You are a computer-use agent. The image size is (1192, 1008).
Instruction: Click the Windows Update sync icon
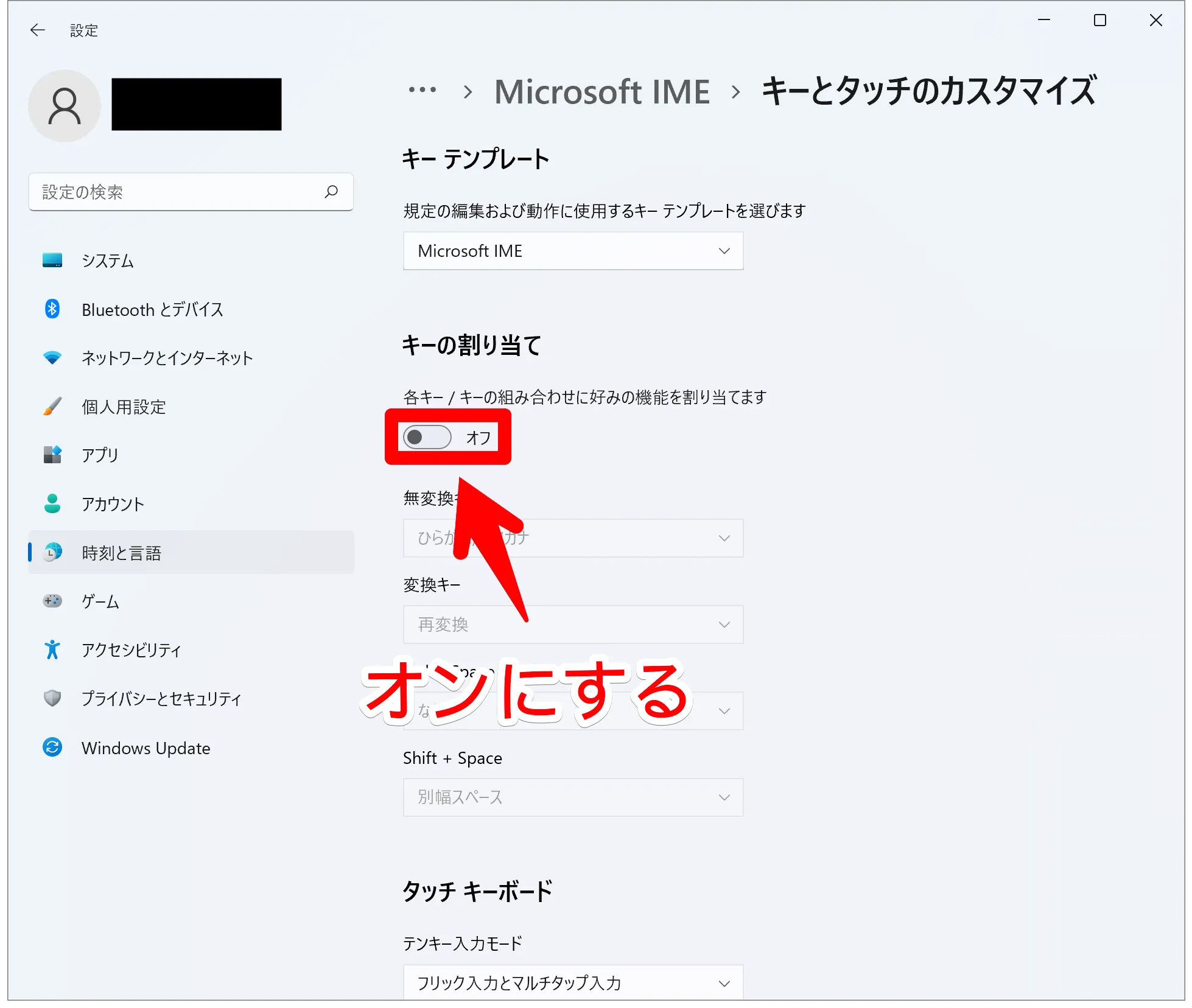(52, 747)
